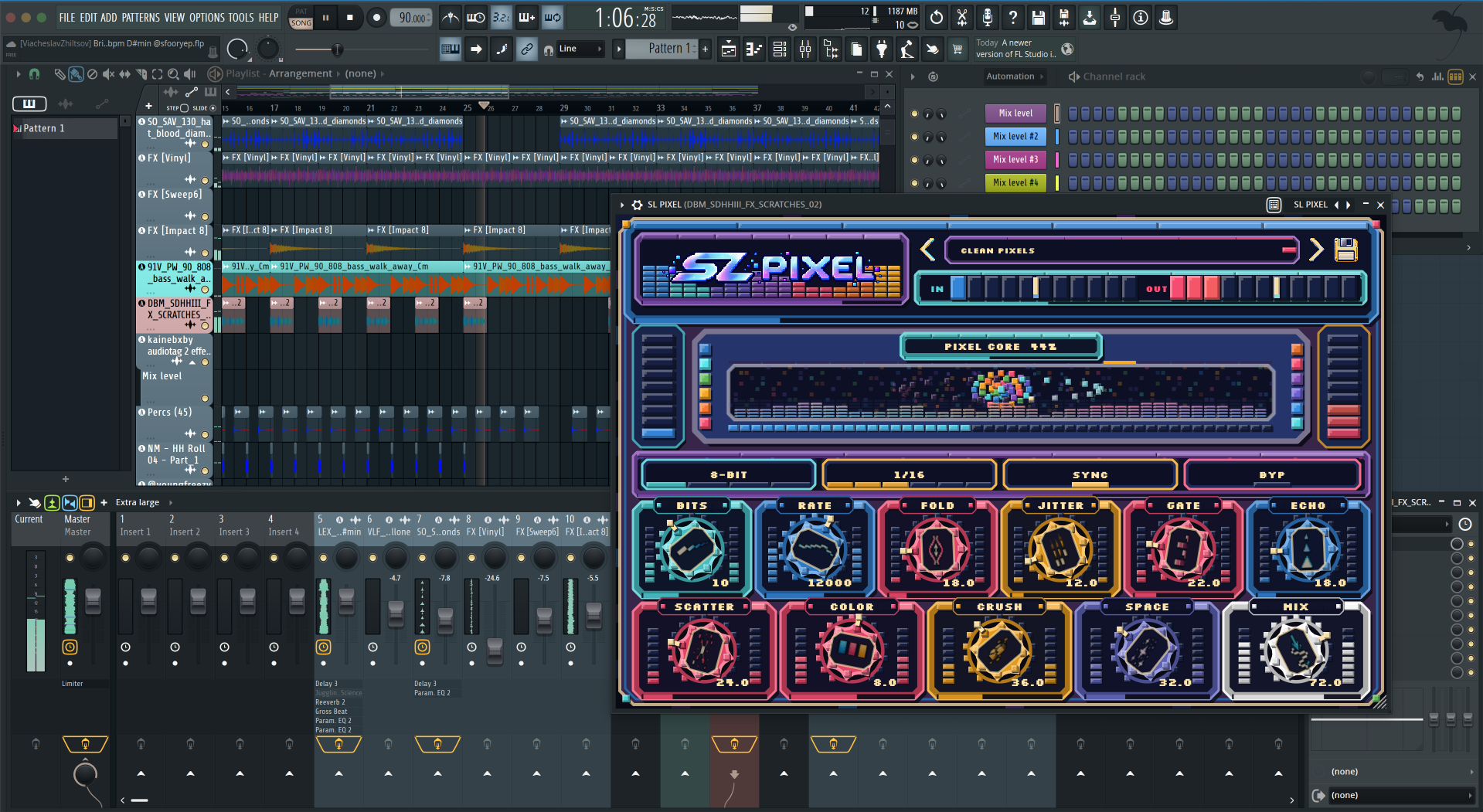Image resolution: width=1483 pixels, height=812 pixels.
Task: Open the shopping cart content library icon
Action: pos(957,49)
